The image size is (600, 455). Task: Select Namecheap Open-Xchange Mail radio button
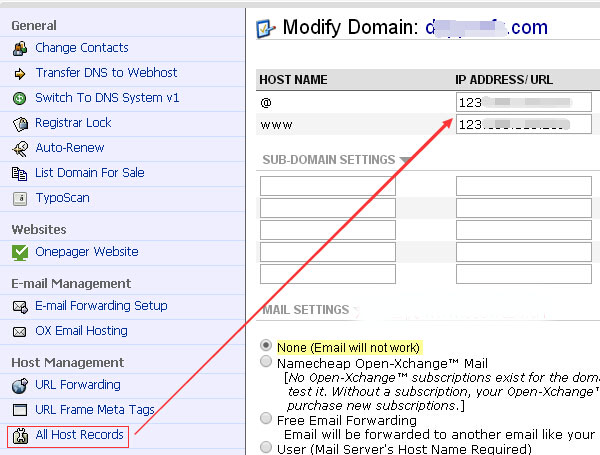(x=266, y=363)
